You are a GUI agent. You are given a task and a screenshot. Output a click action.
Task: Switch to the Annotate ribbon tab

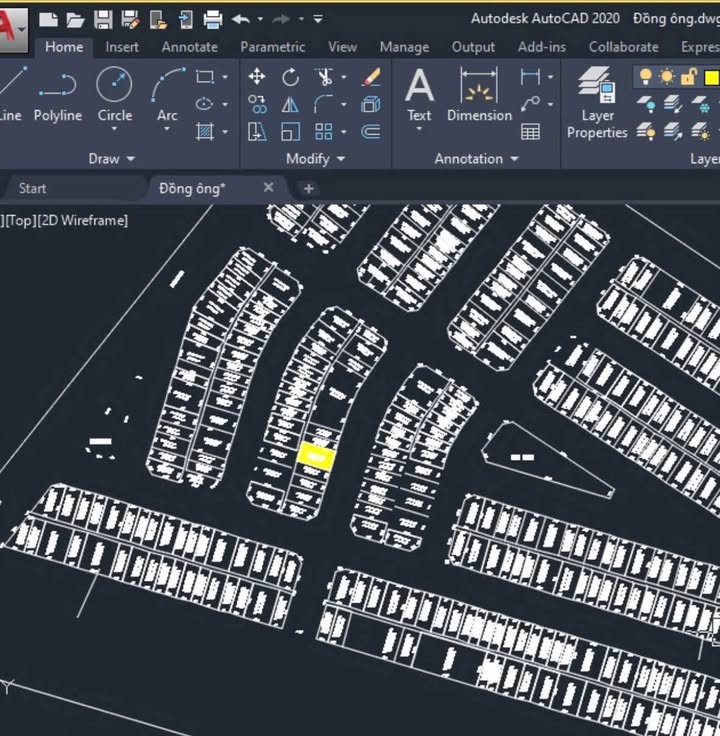pyautogui.click(x=189, y=46)
